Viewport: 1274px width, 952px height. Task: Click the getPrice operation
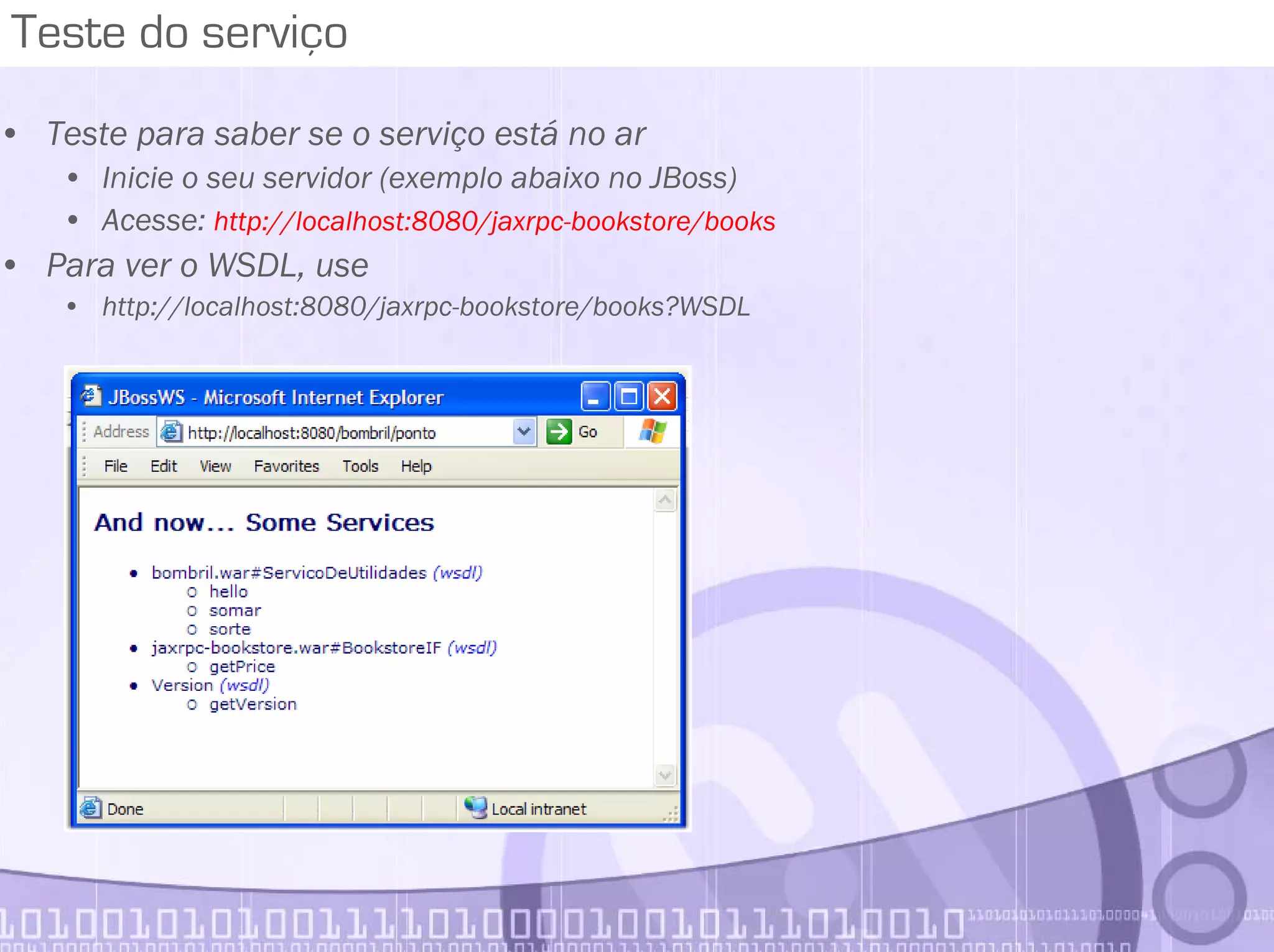pyautogui.click(x=242, y=667)
